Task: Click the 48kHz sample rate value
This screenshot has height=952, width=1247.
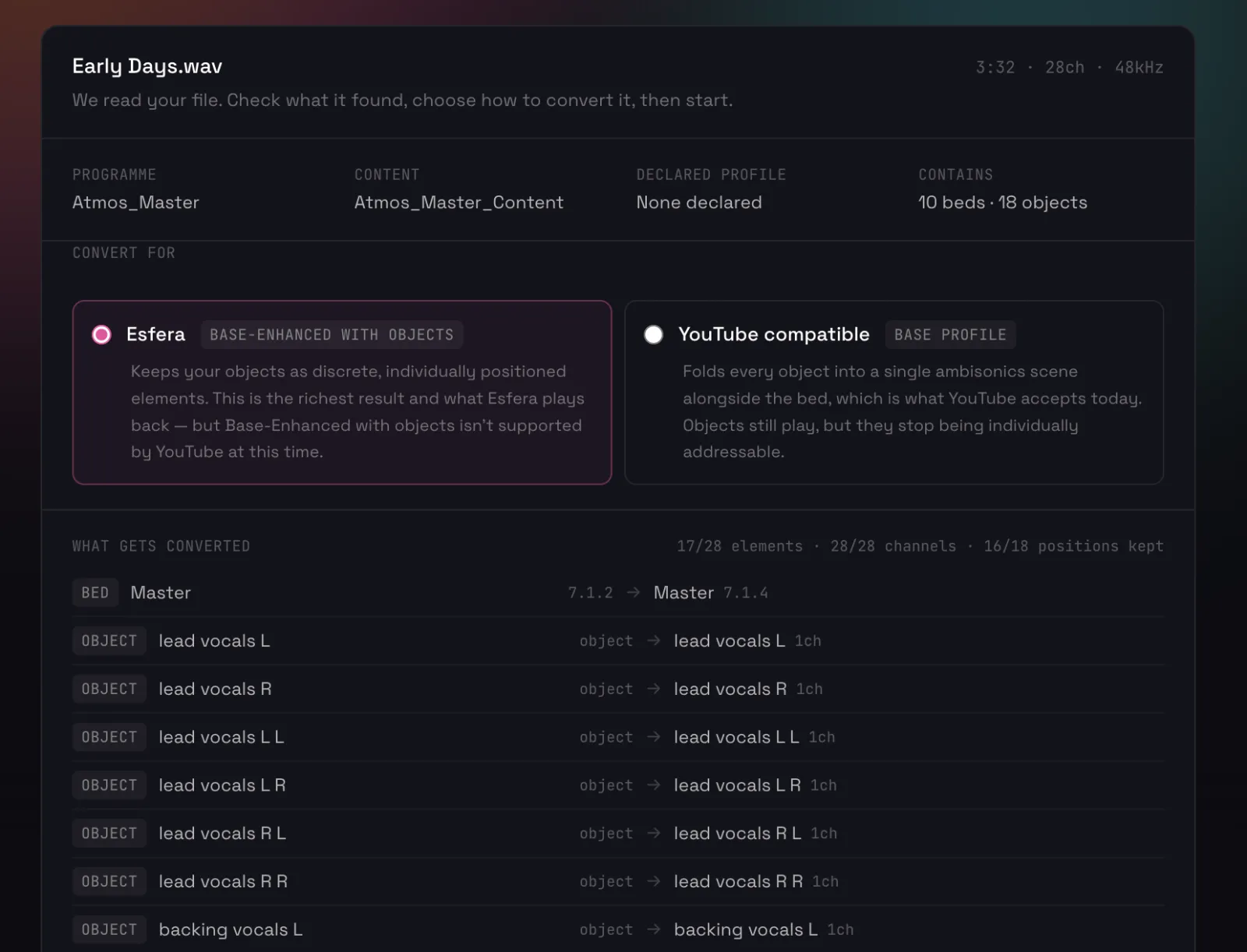Action: [x=1139, y=68]
